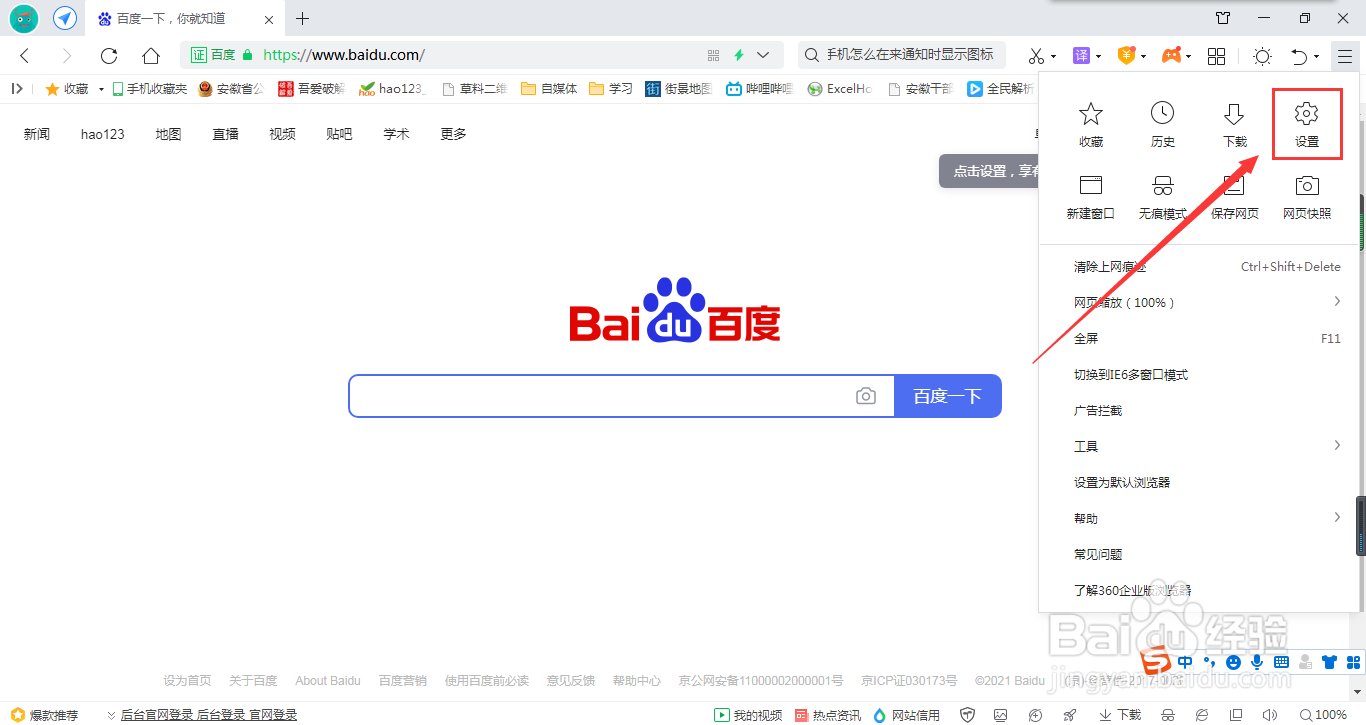Open 手机收藏夹 bookmark

pos(149,89)
